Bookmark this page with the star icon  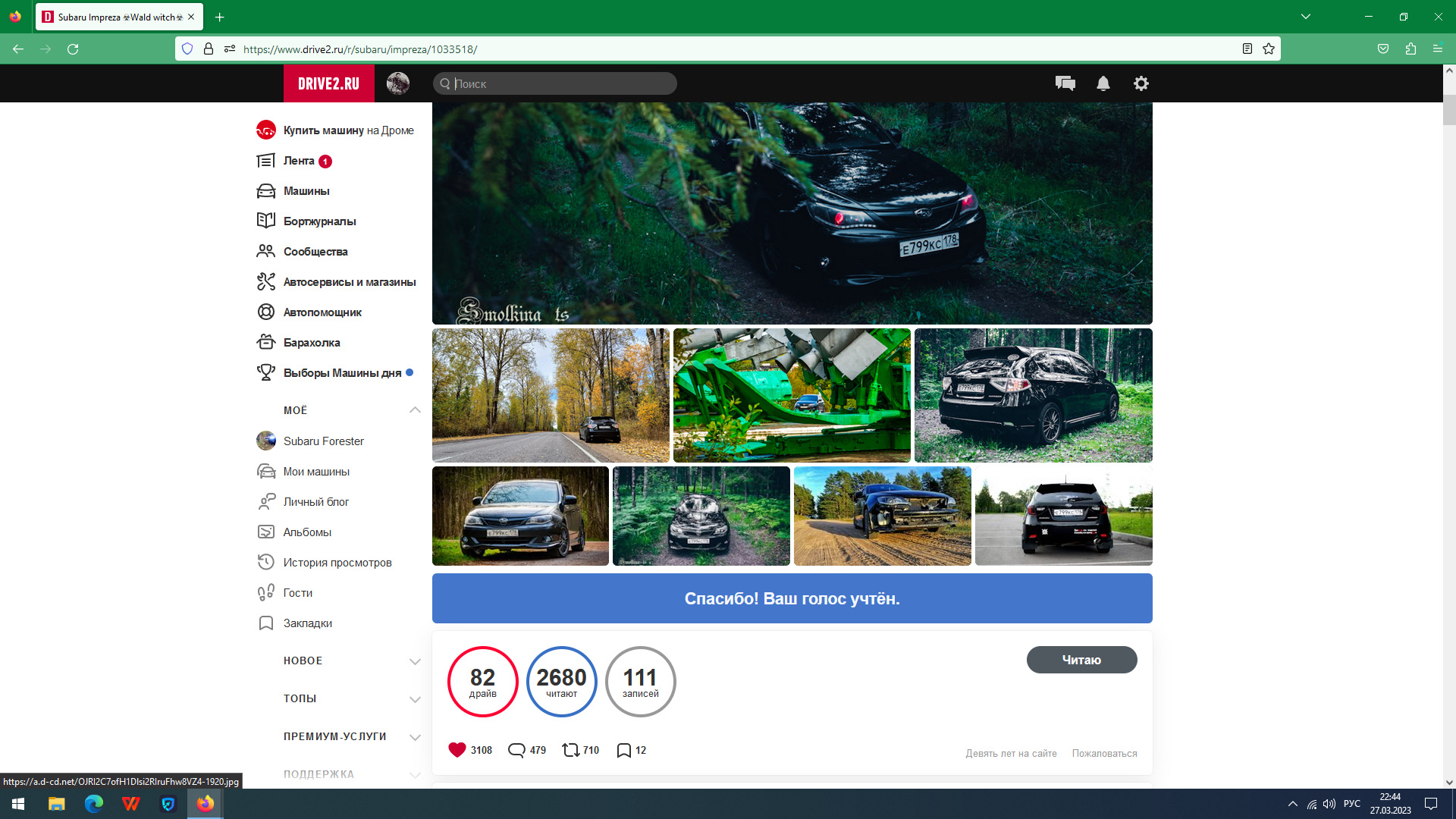coord(1269,49)
